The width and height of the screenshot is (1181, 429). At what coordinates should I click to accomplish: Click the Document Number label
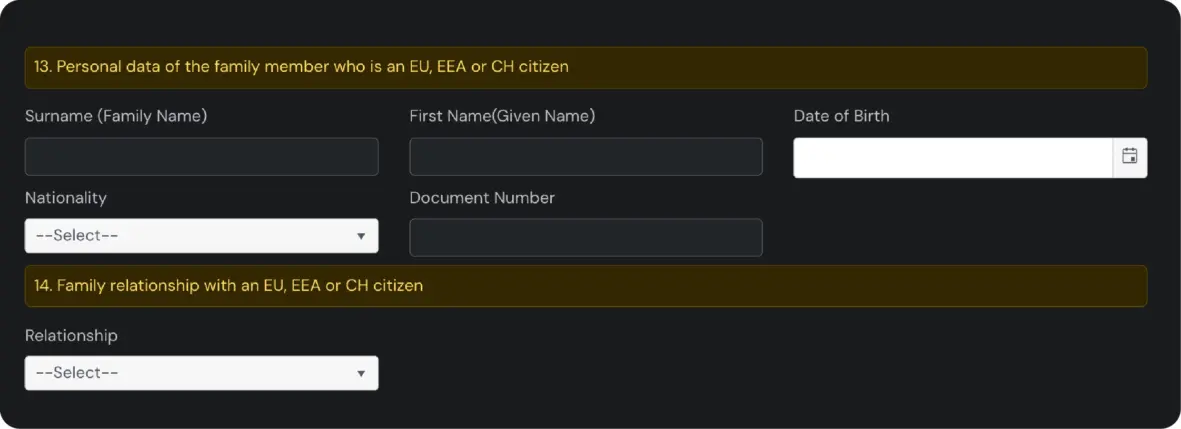pos(482,198)
